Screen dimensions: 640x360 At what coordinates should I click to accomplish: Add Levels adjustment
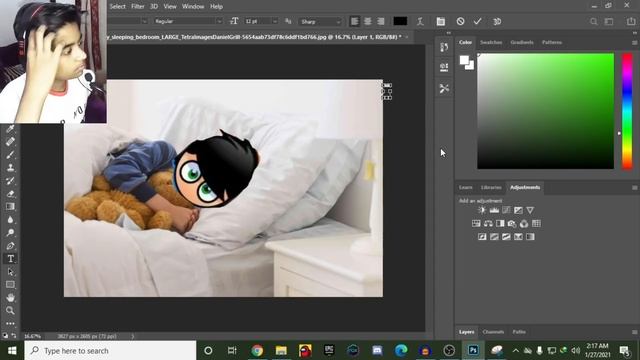(x=494, y=210)
